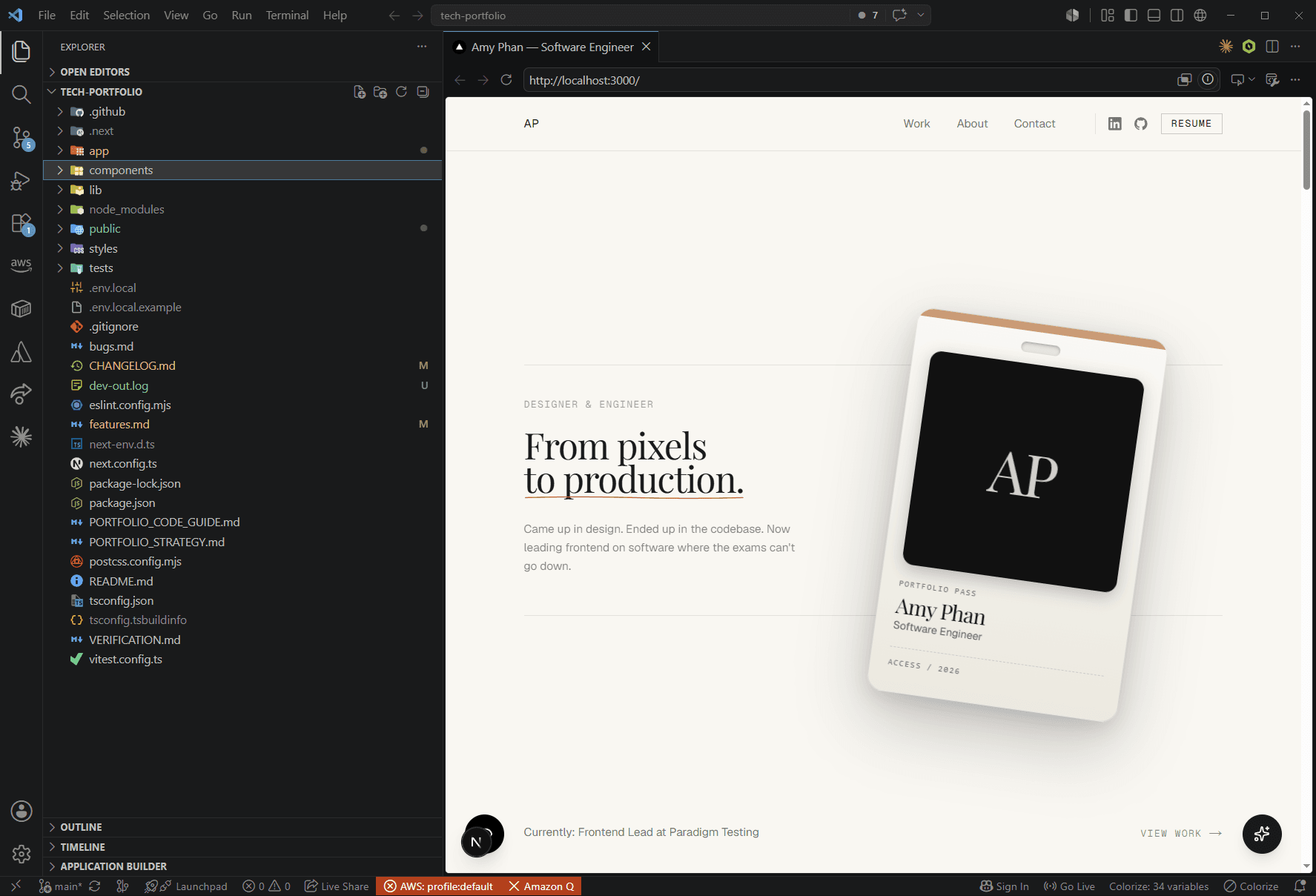Open Explorer views and more actions
Image resolution: width=1316 pixels, height=896 pixels.
coord(422,47)
